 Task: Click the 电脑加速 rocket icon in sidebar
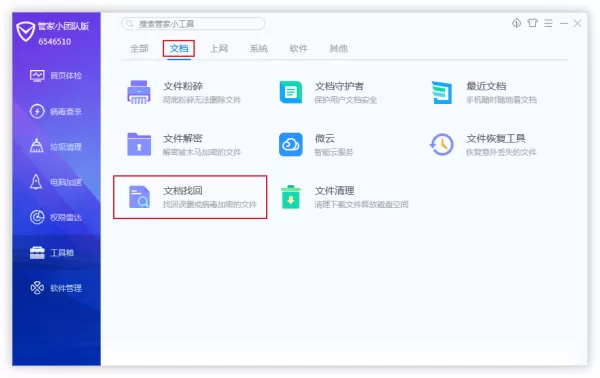tap(36, 182)
